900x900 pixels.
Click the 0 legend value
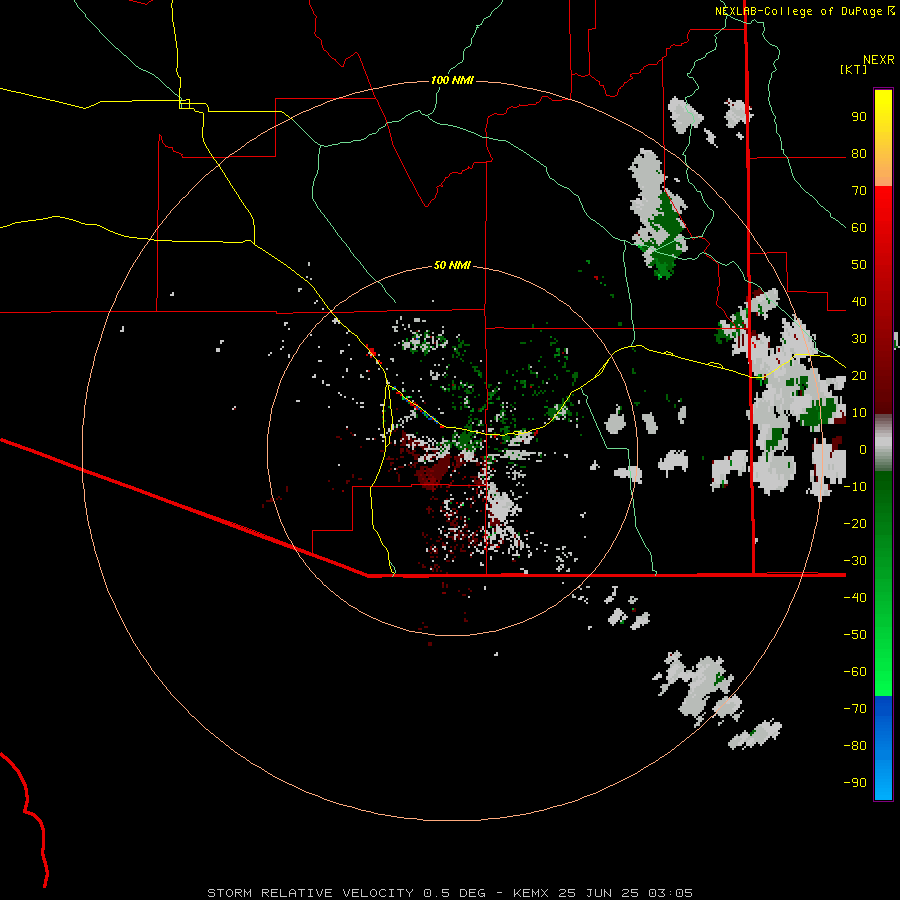(x=863, y=449)
